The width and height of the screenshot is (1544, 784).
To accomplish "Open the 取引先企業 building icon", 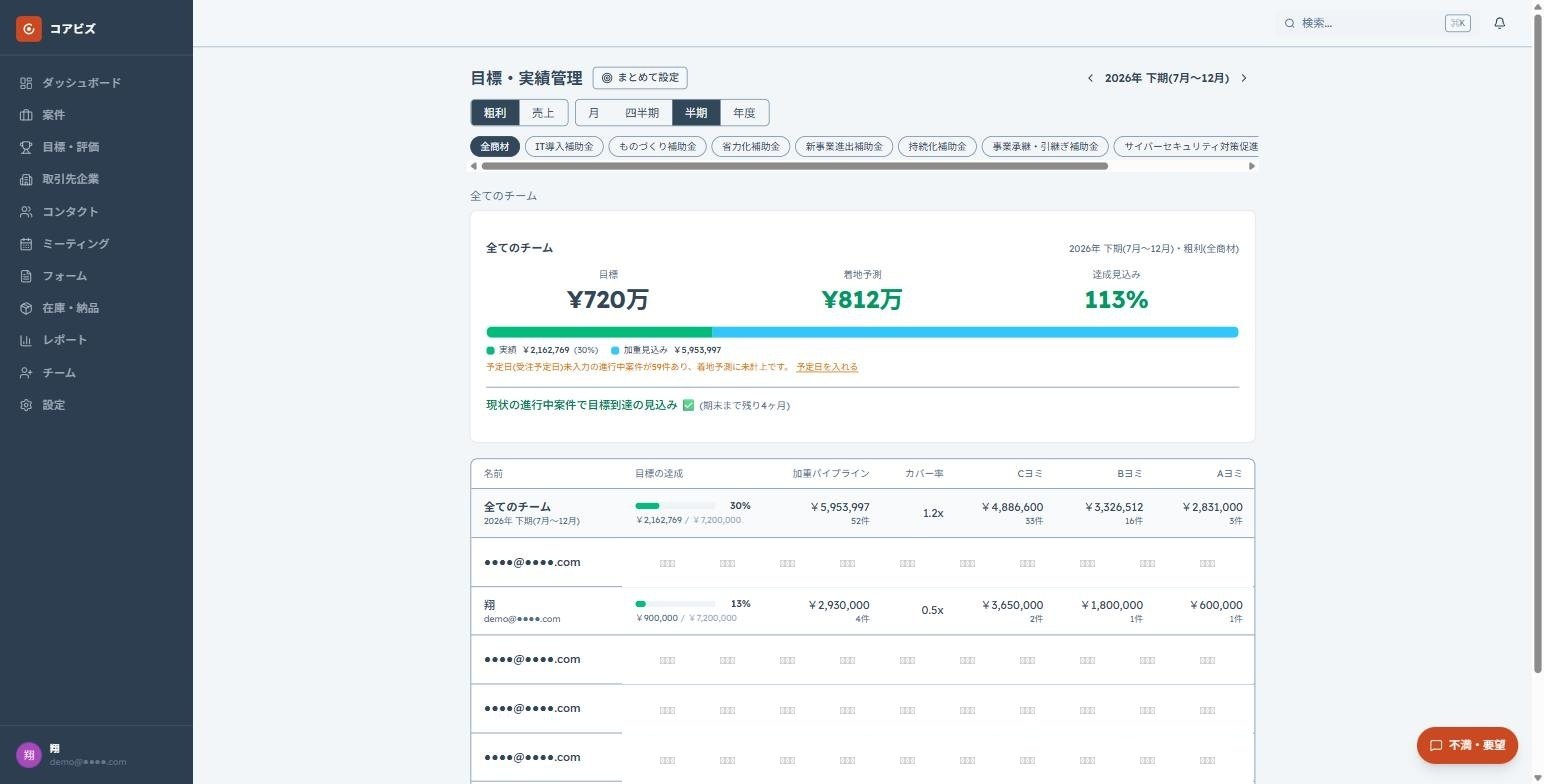I will pos(26,179).
